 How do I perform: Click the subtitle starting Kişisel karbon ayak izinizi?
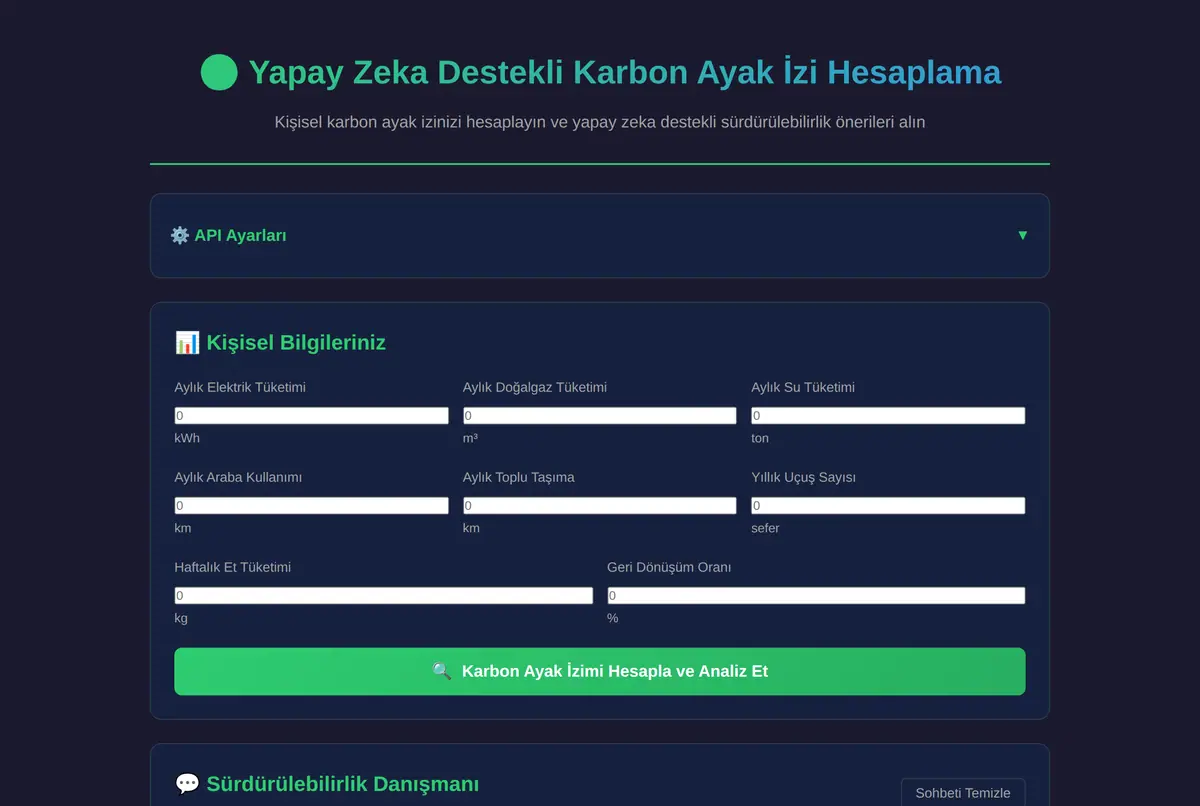coord(600,123)
